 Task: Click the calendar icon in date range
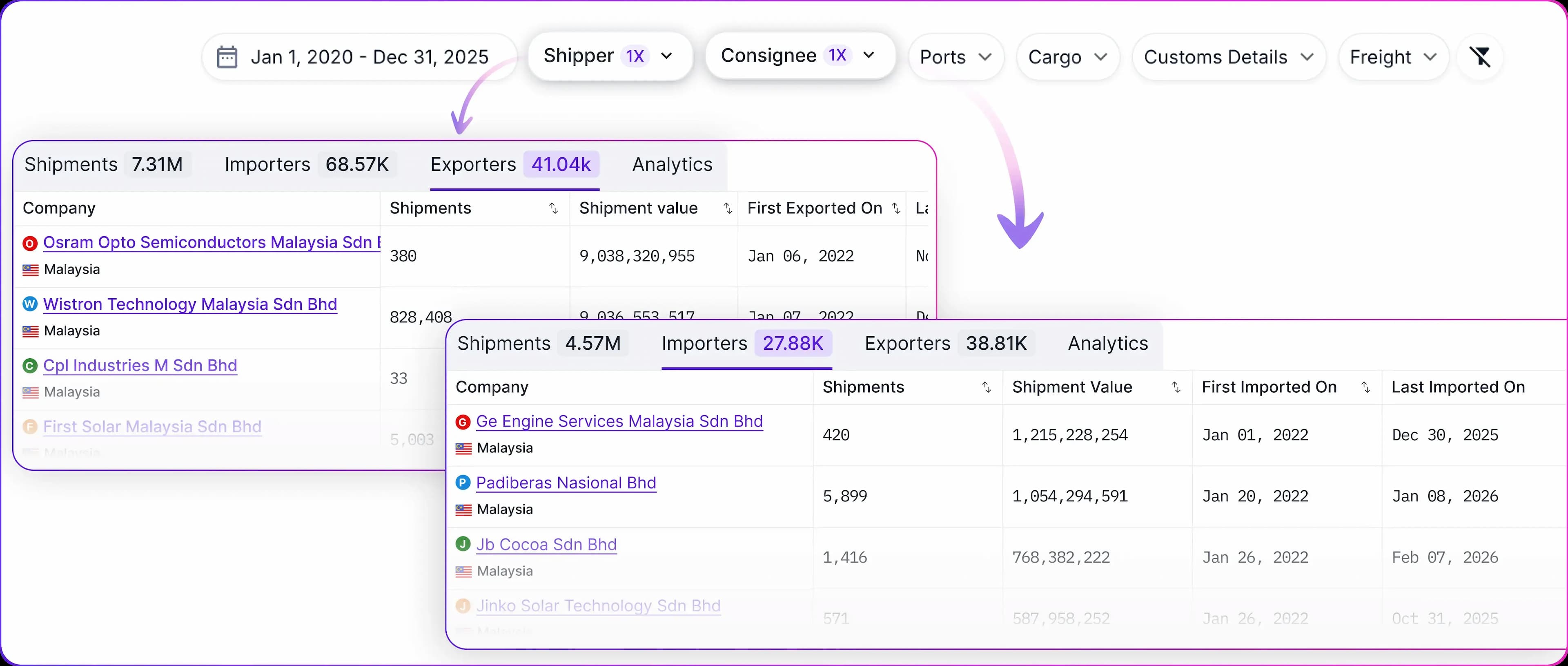[x=227, y=57]
